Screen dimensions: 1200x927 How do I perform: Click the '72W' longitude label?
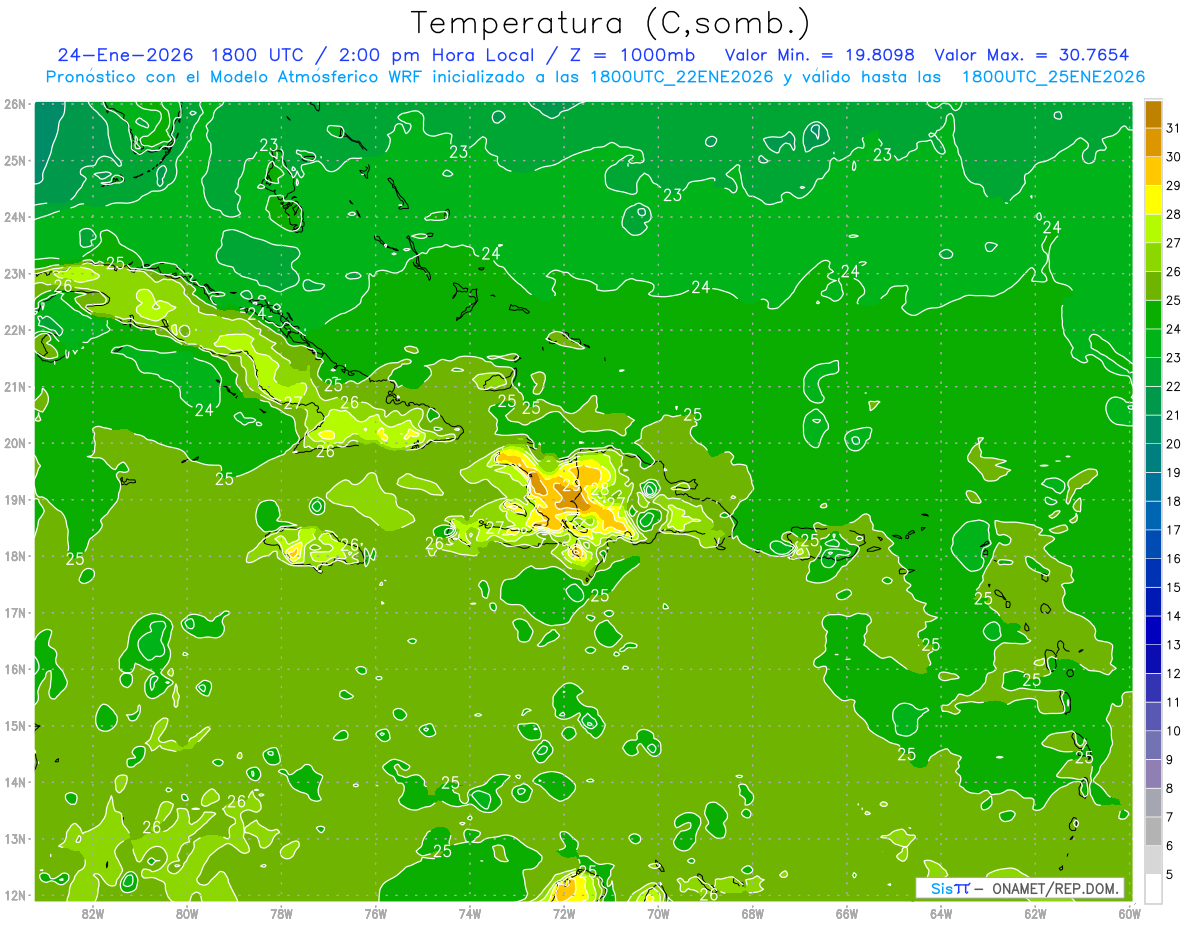564,913
